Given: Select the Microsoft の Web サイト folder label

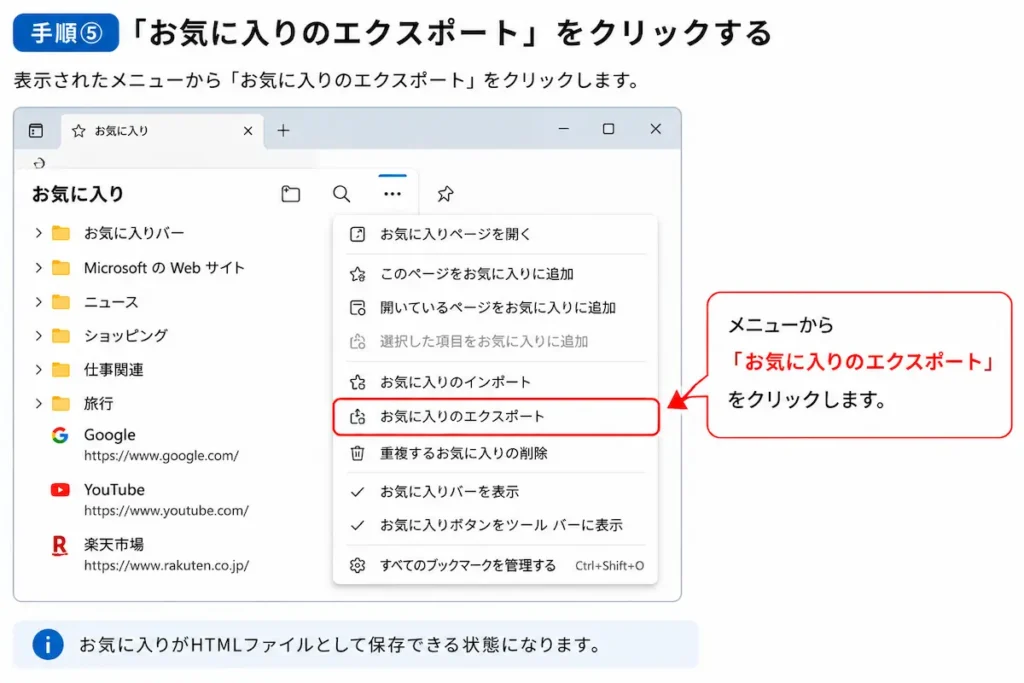Looking at the screenshot, I should (164, 268).
